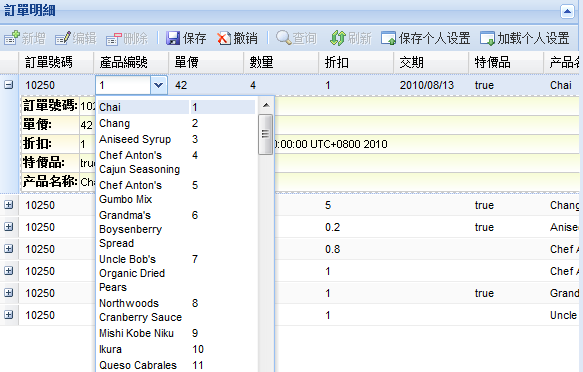The image size is (583, 372).
Task: Click the 保存 save button label
Action: [x=194, y=38]
